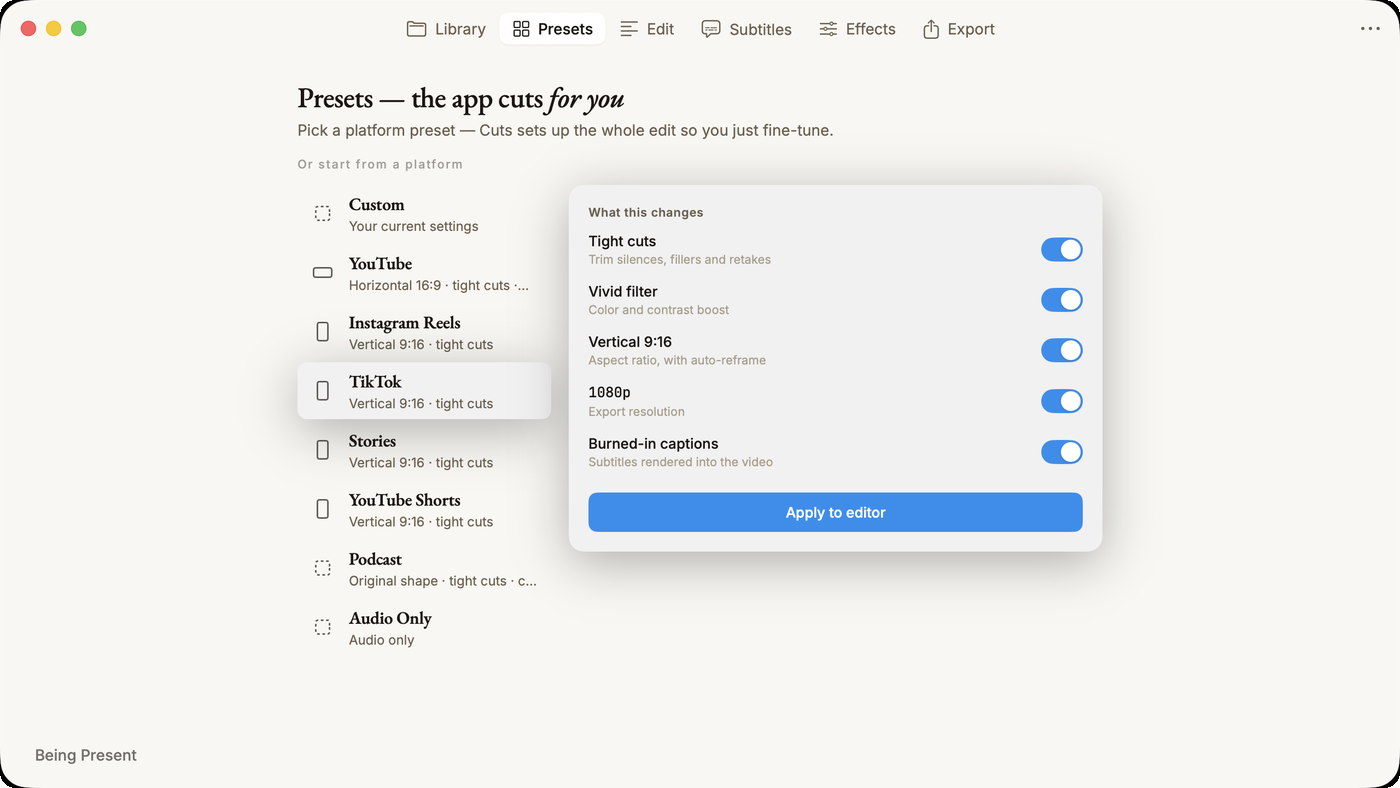Screen dimensions: 1400x788
Task: Select the Podcast preset title
Action: [375, 559]
